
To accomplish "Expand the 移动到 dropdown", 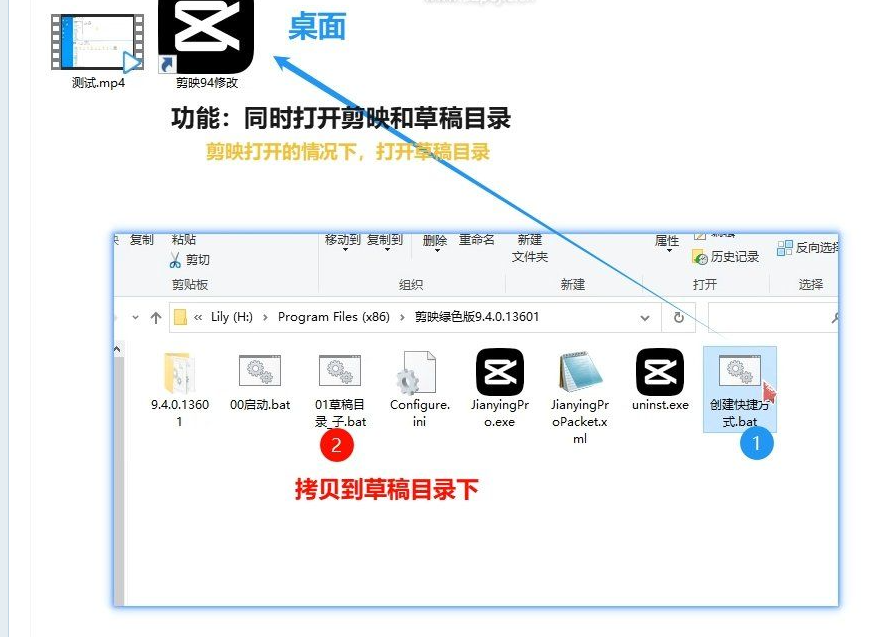I will [343, 241].
